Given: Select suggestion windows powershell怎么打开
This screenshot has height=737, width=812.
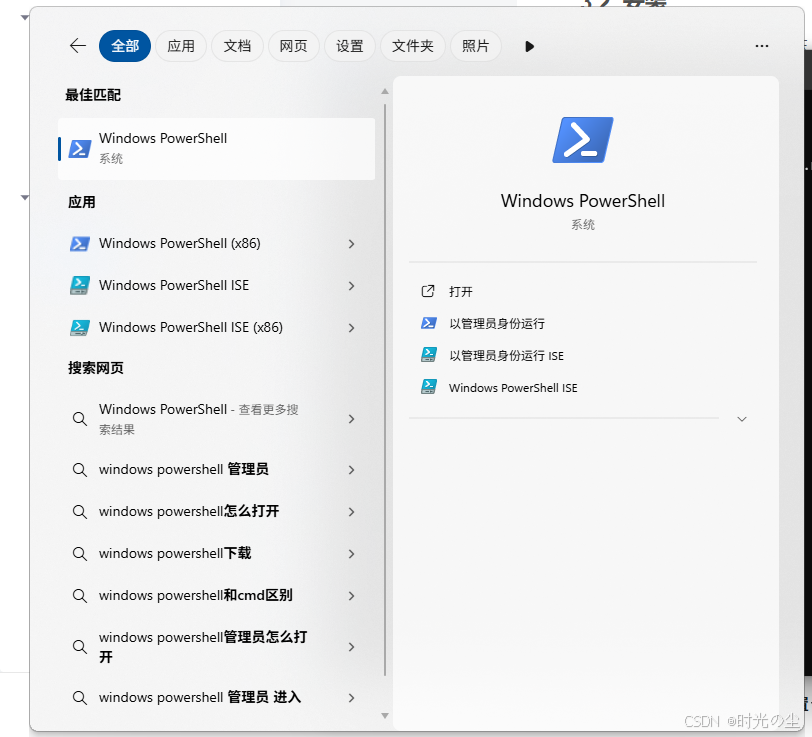Looking at the screenshot, I should coord(216,511).
